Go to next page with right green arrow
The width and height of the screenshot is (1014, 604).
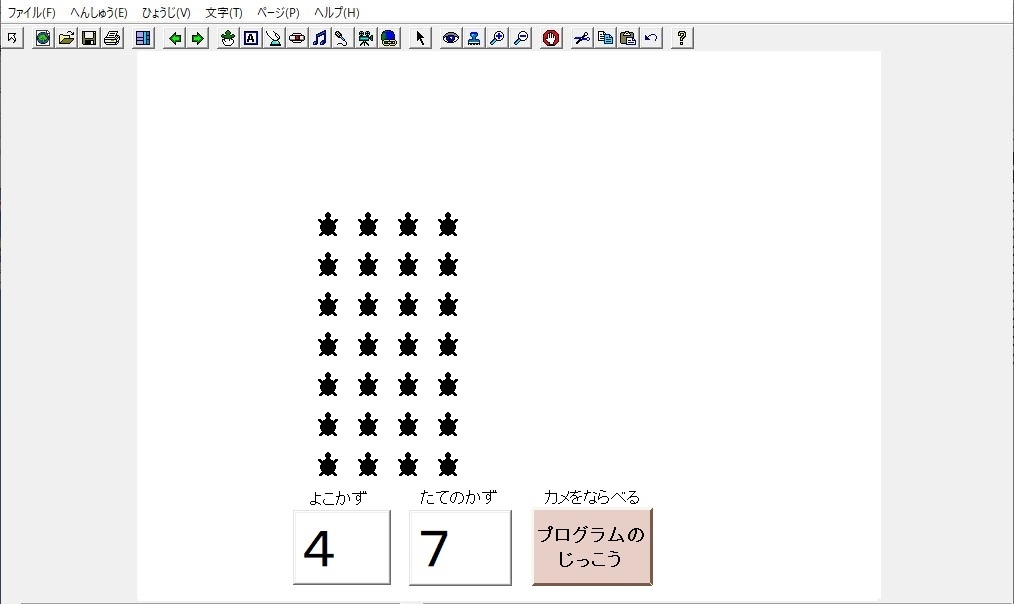point(198,38)
